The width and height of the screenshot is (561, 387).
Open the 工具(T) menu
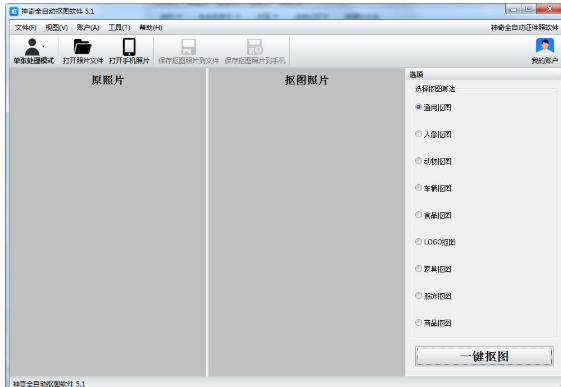pyautogui.click(x=119, y=28)
